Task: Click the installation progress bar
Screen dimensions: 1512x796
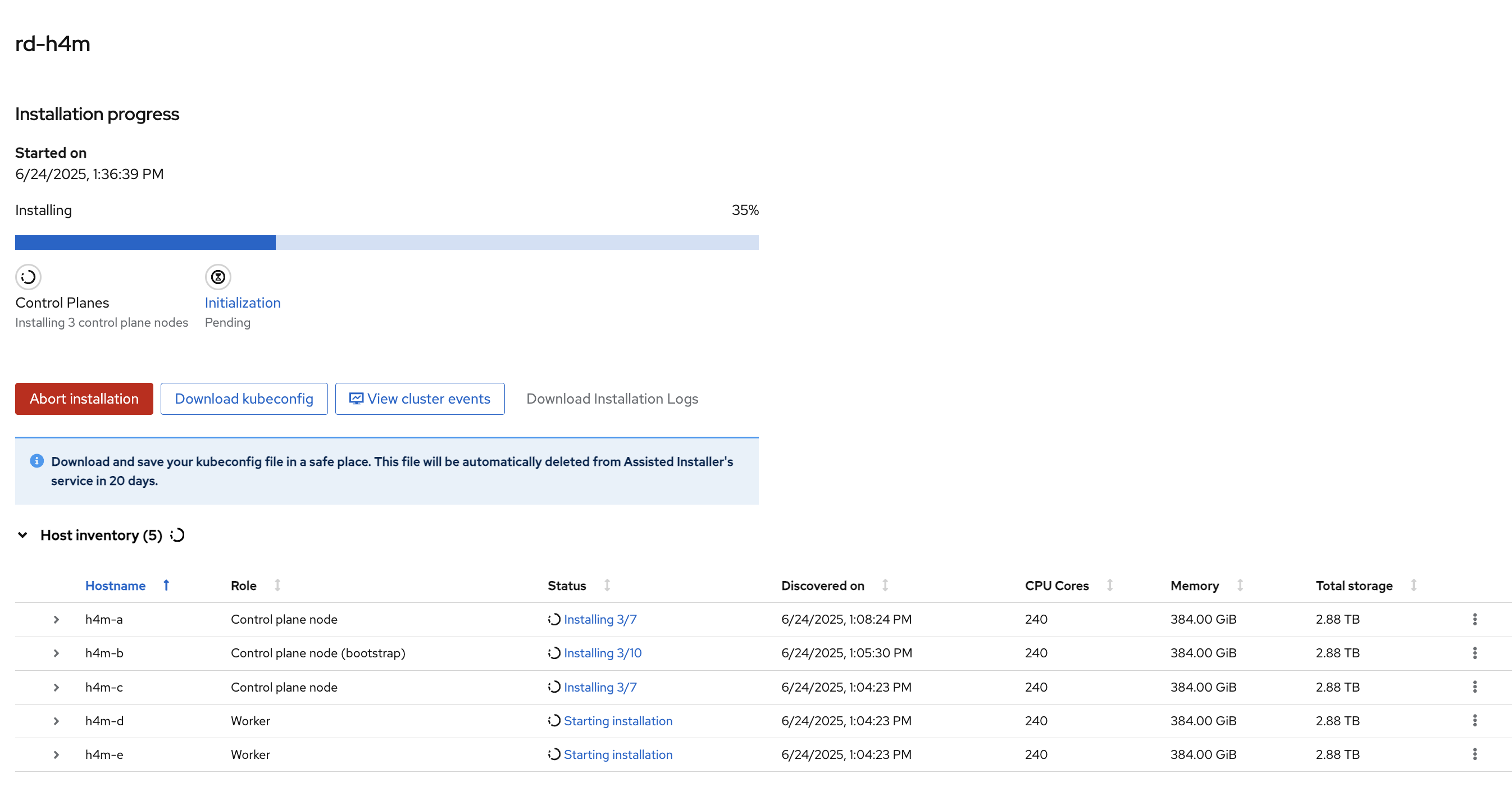Action: 386,243
